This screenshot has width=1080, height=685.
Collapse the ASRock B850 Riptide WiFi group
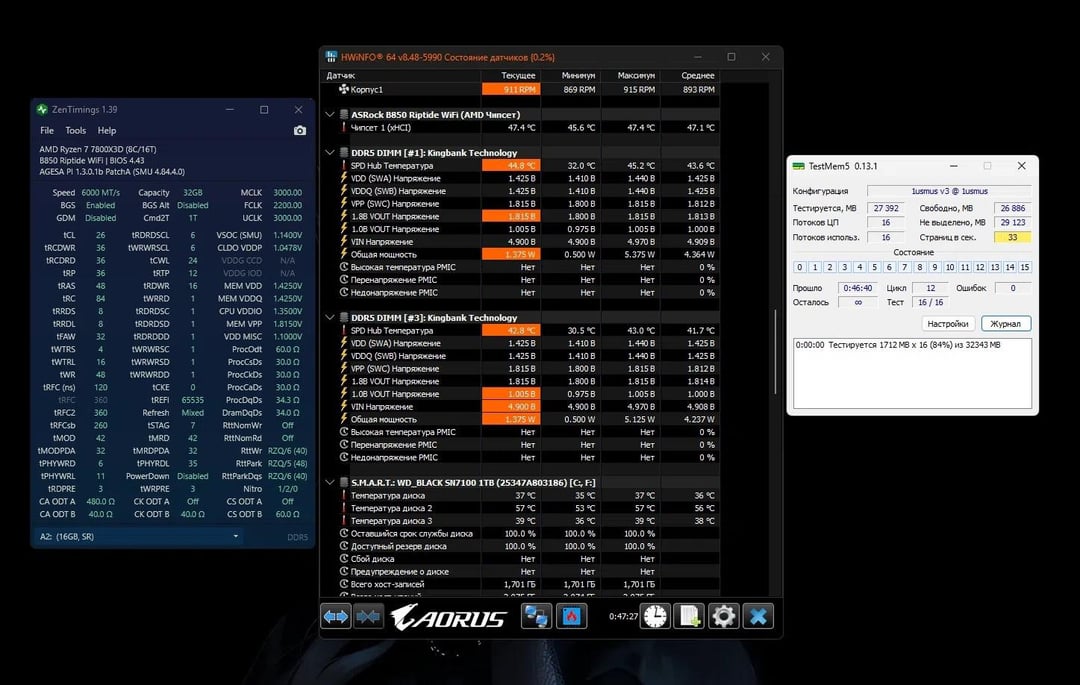point(329,114)
